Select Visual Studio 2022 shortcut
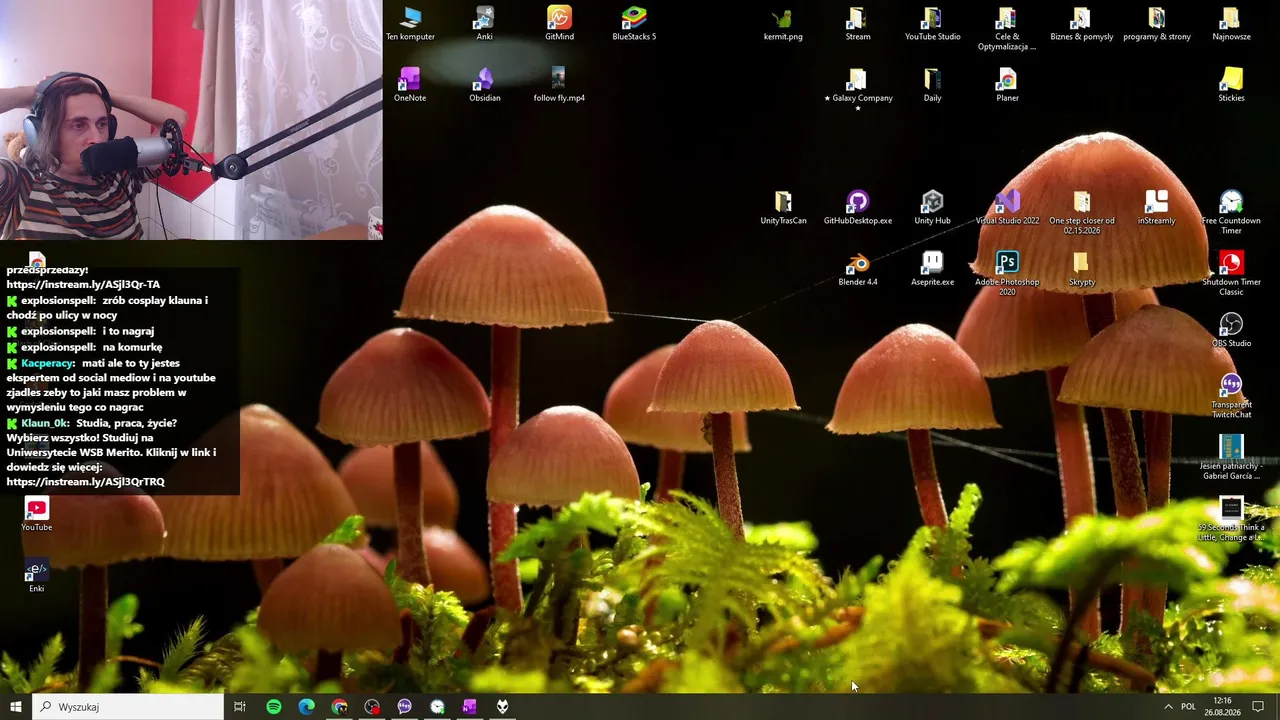This screenshot has width=1280, height=720. click(1007, 208)
